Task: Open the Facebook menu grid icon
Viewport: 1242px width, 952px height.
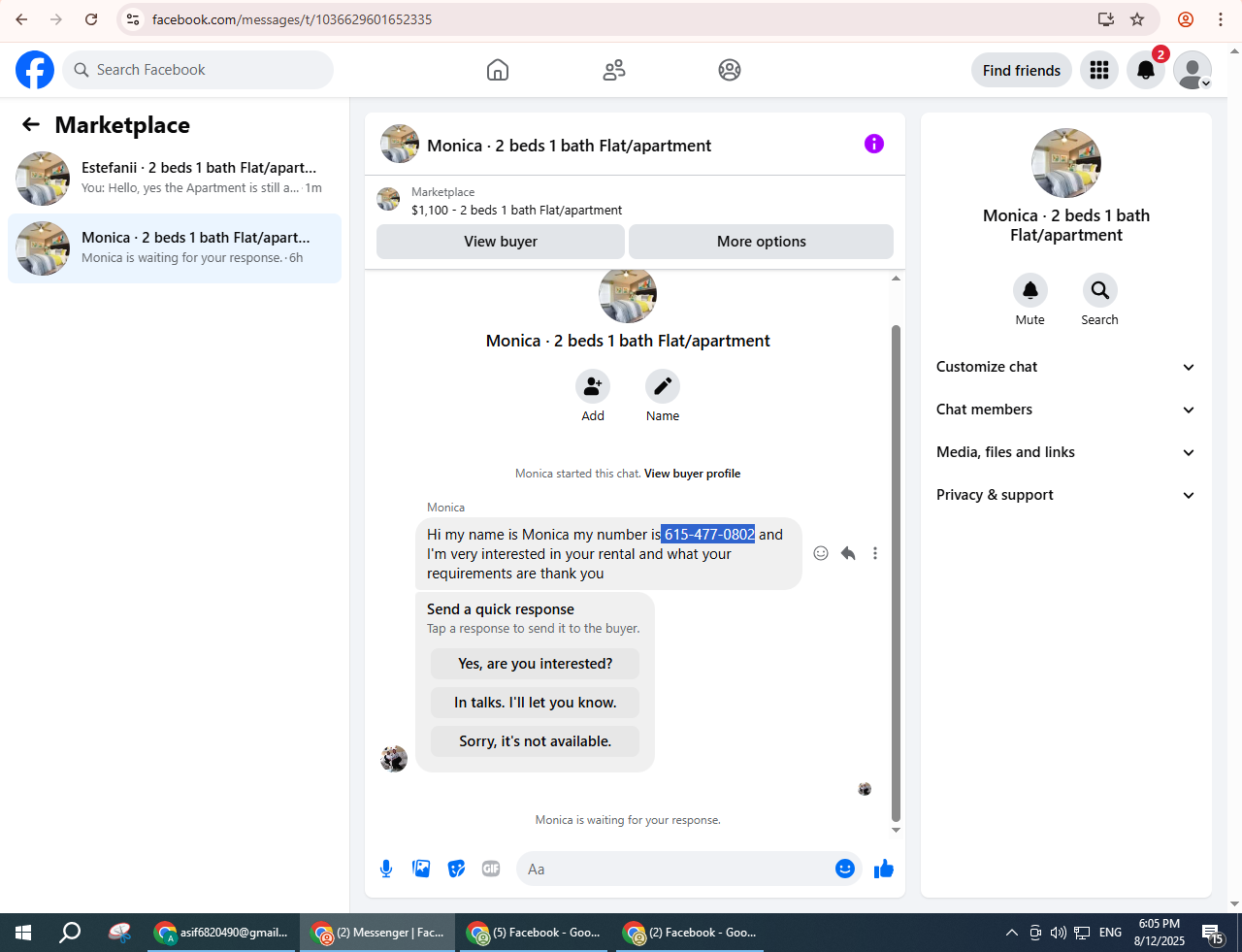Action: click(1099, 70)
